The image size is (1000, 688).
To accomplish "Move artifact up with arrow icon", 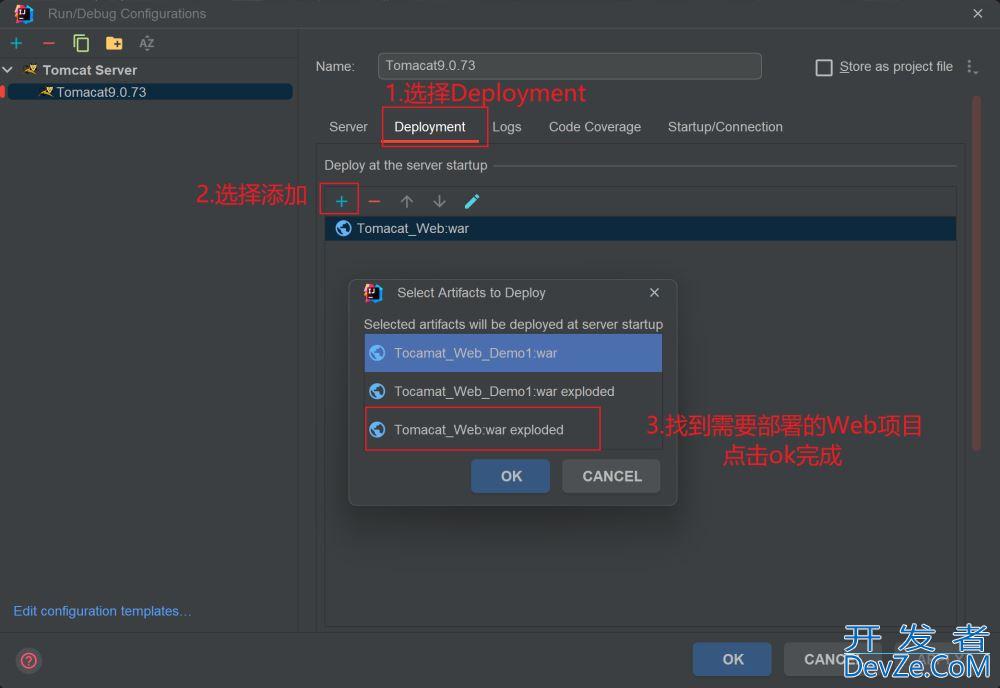I will pyautogui.click(x=407, y=201).
